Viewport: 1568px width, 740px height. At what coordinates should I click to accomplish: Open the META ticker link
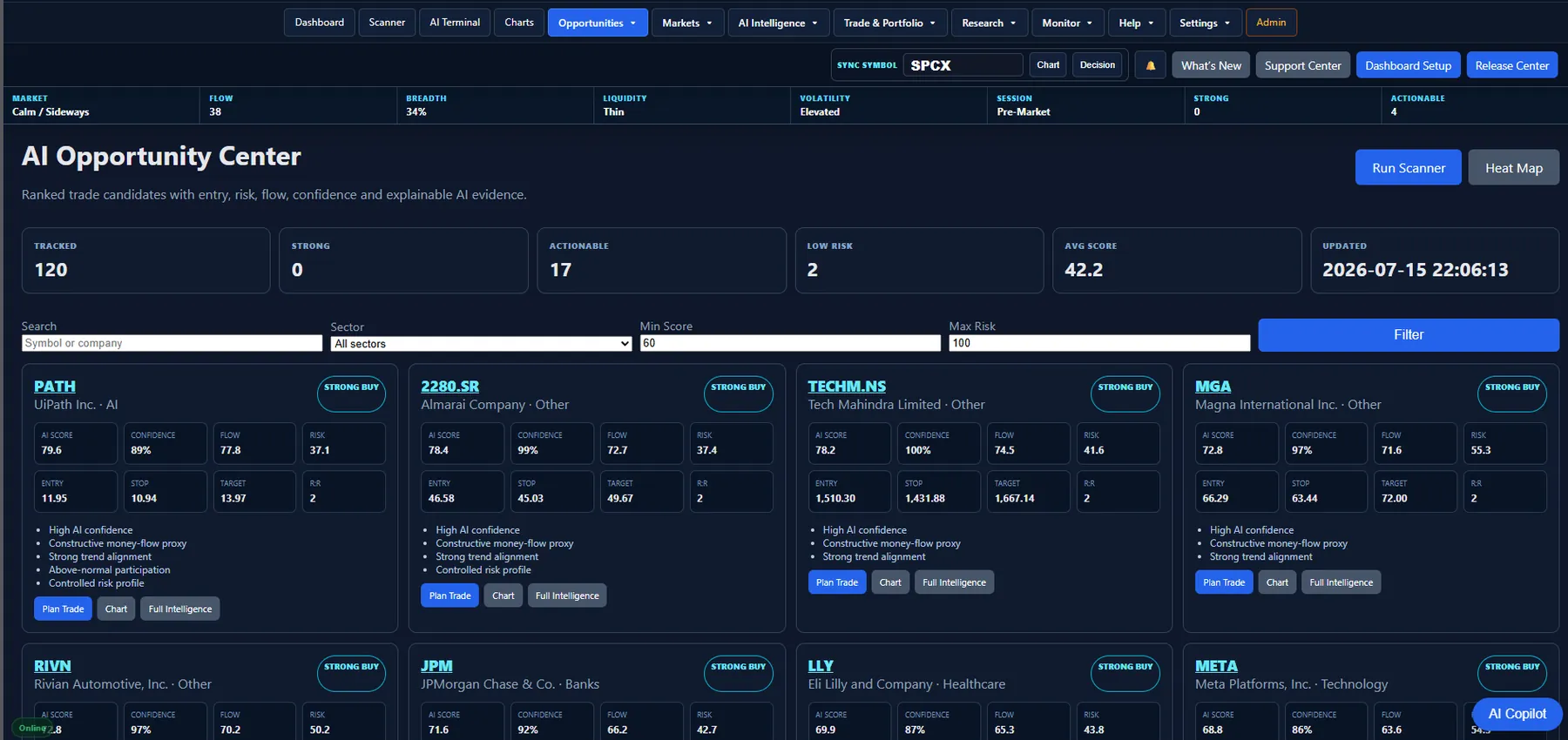tap(1216, 666)
